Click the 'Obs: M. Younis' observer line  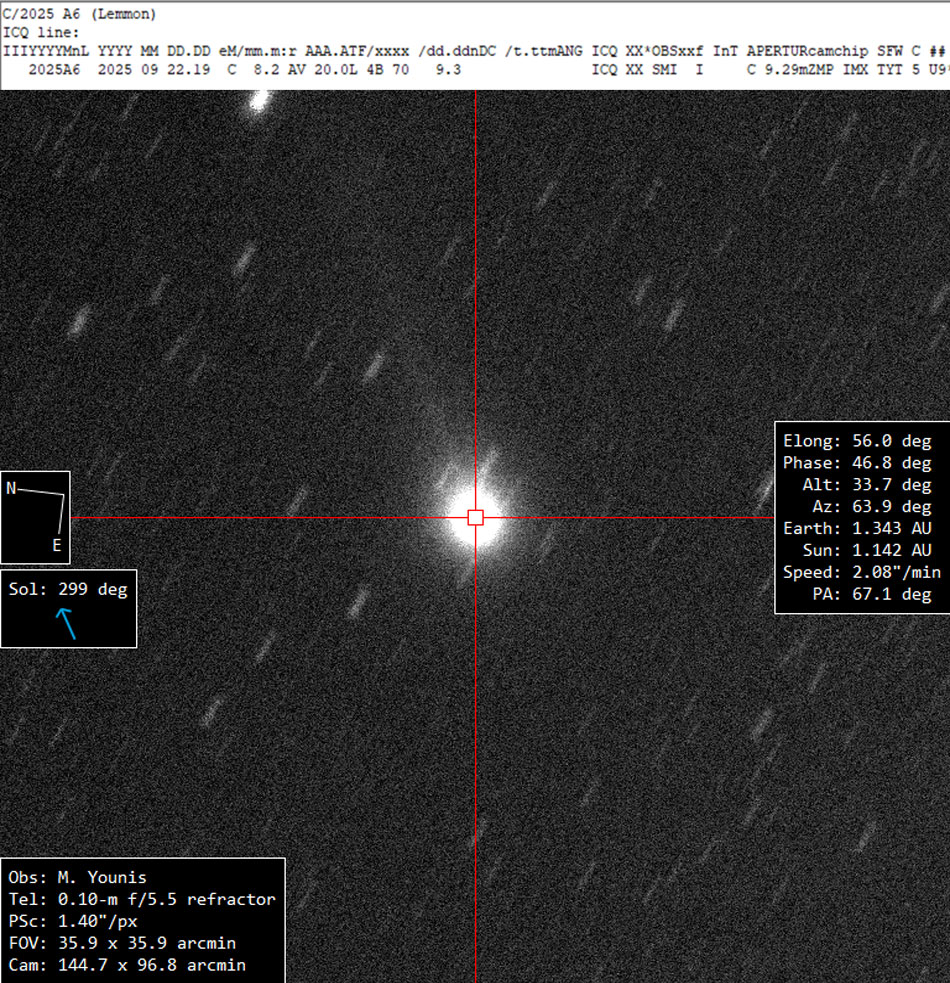tap(77, 877)
